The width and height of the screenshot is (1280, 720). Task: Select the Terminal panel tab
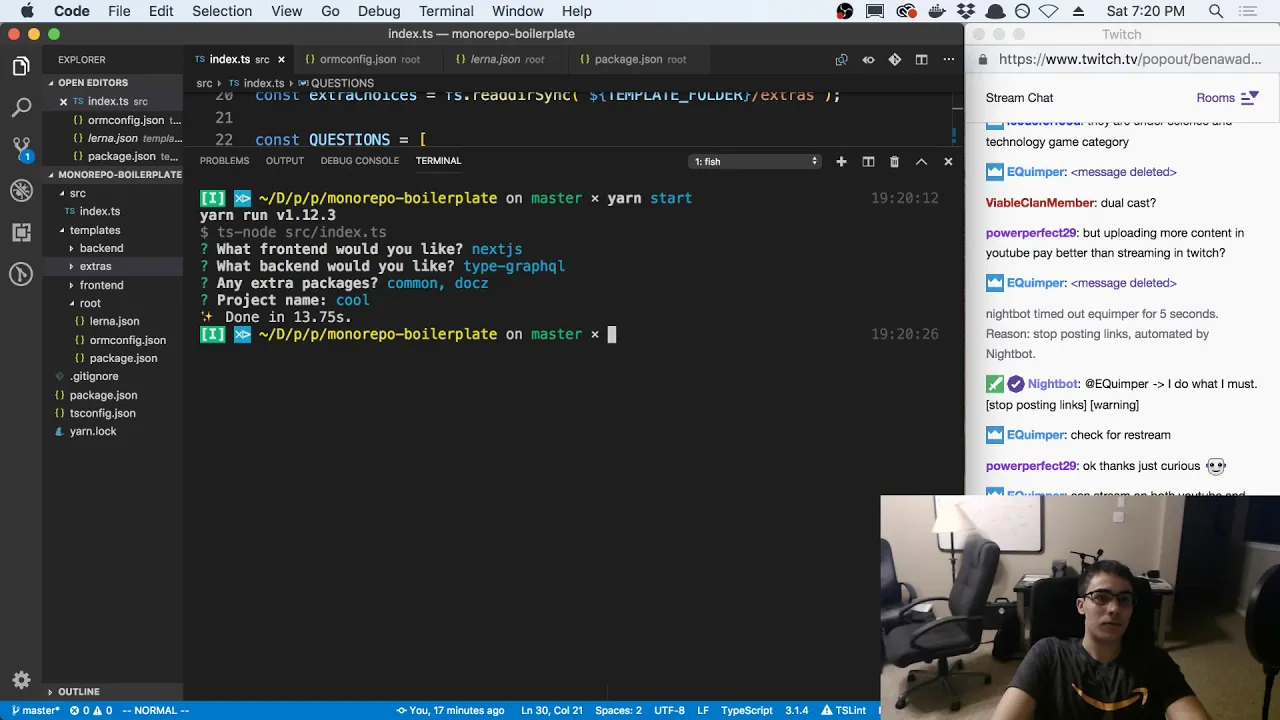[438, 161]
